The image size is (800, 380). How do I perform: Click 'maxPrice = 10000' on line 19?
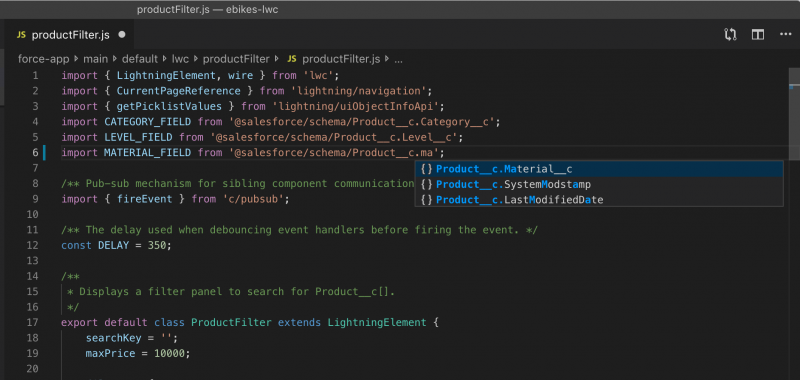click(135, 353)
